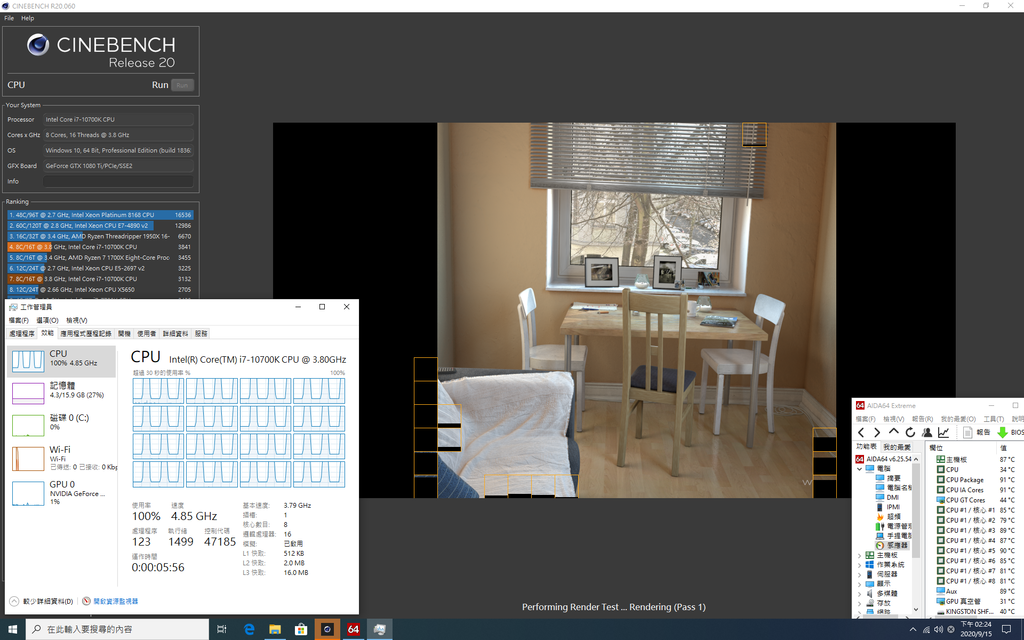1024x640 pixels.
Task: Select 超頻 overclock item in AIDA64 tree
Action: [888, 517]
